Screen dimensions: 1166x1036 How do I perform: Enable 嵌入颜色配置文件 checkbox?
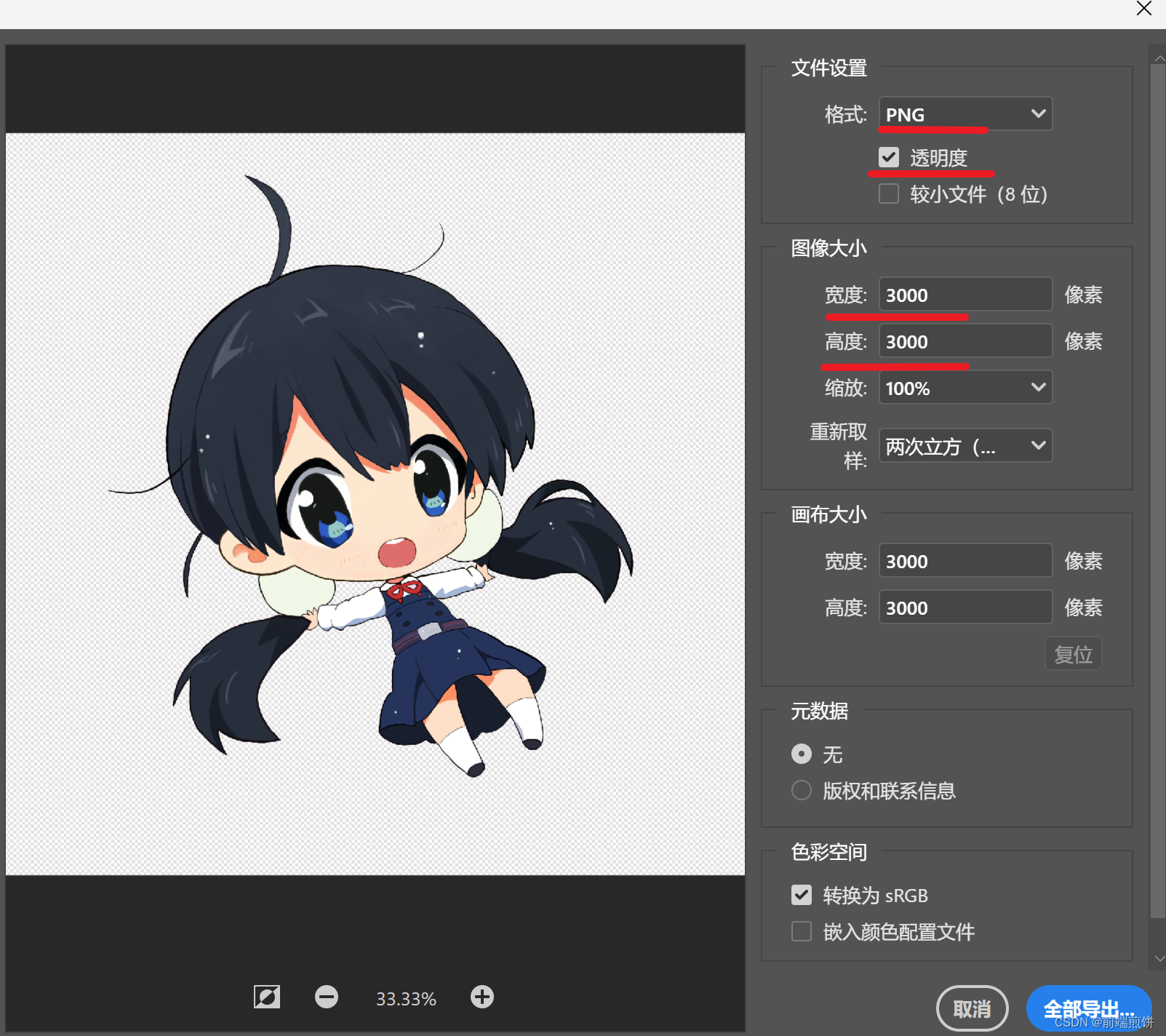point(802,931)
